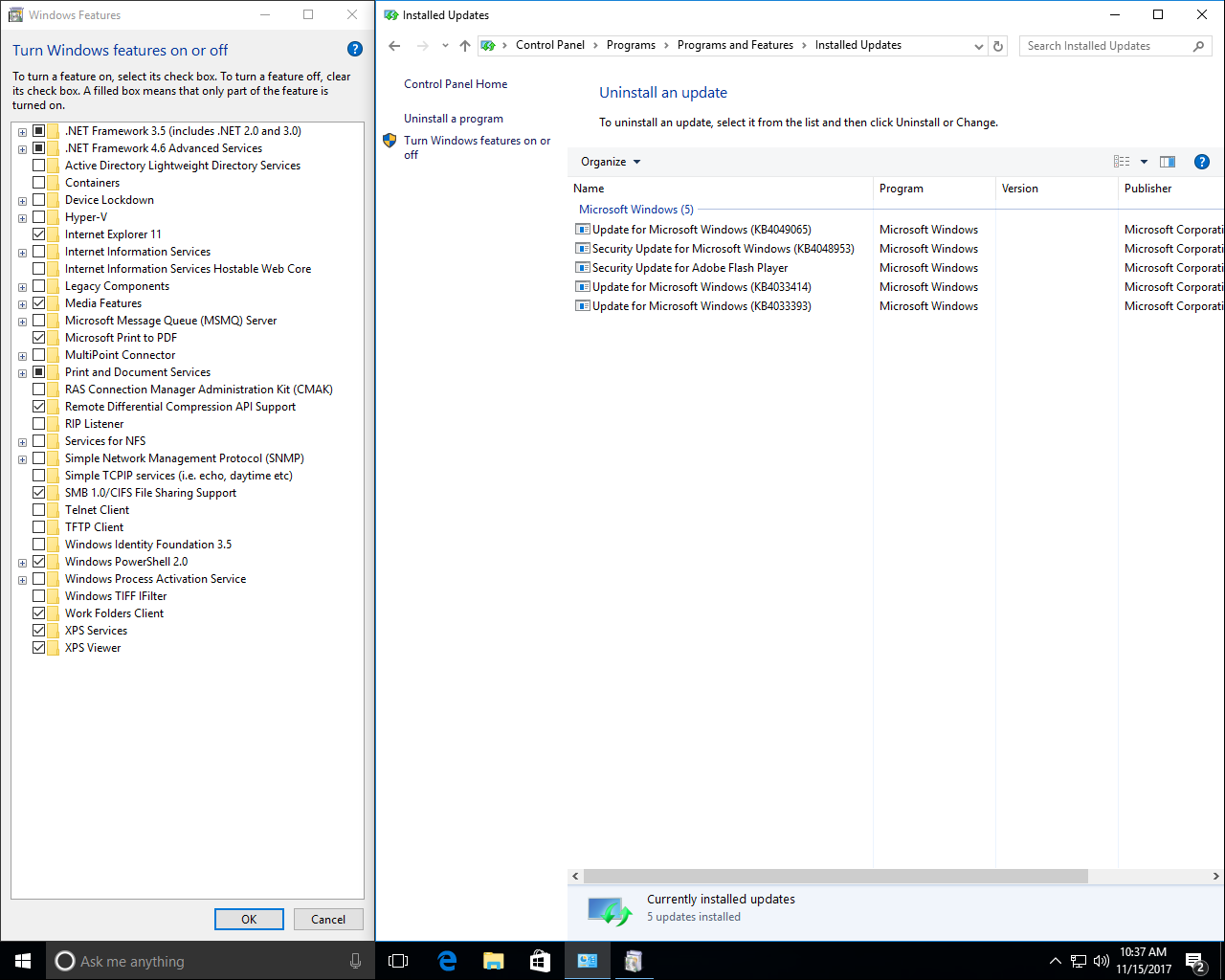Click the help icon in Windows Features

pyautogui.click(x=354, y=50)
